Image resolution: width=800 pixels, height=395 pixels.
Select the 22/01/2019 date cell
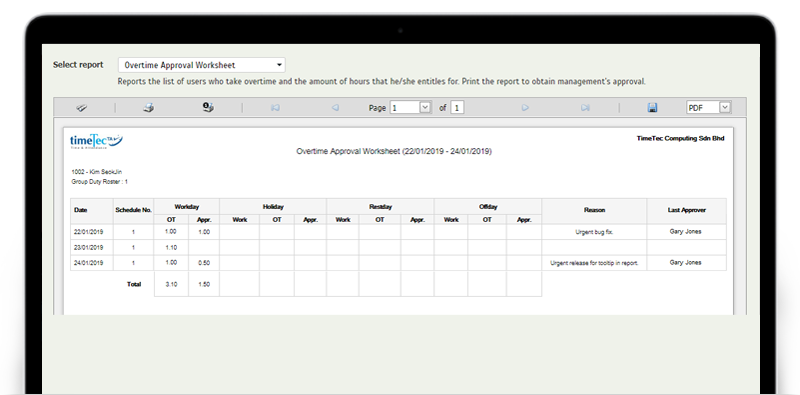tap(89, 232)
